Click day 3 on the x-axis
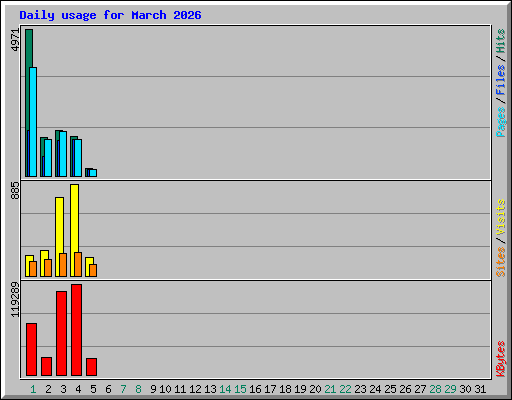Image resolution: width=512 pixels, height=400 pixels. coord(63,389)
